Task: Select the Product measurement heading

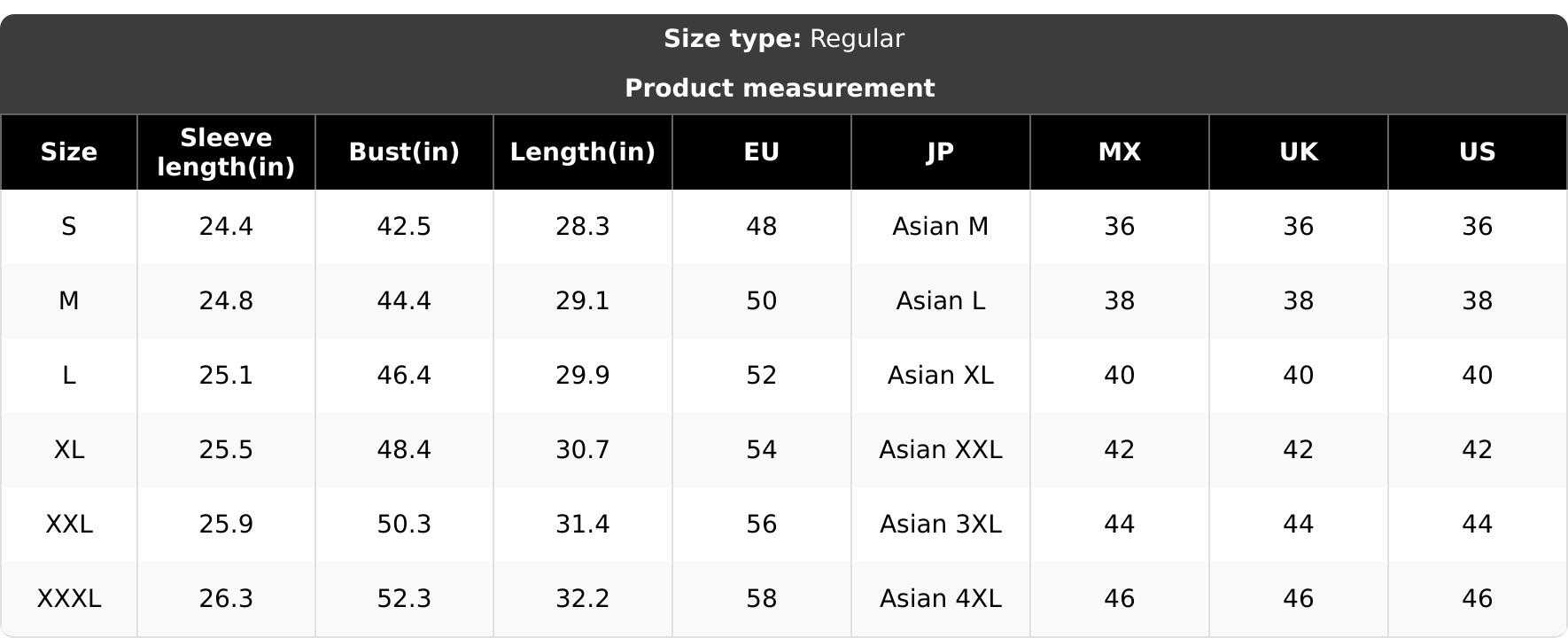Action: pyautogui.click(x=780, y=89)
